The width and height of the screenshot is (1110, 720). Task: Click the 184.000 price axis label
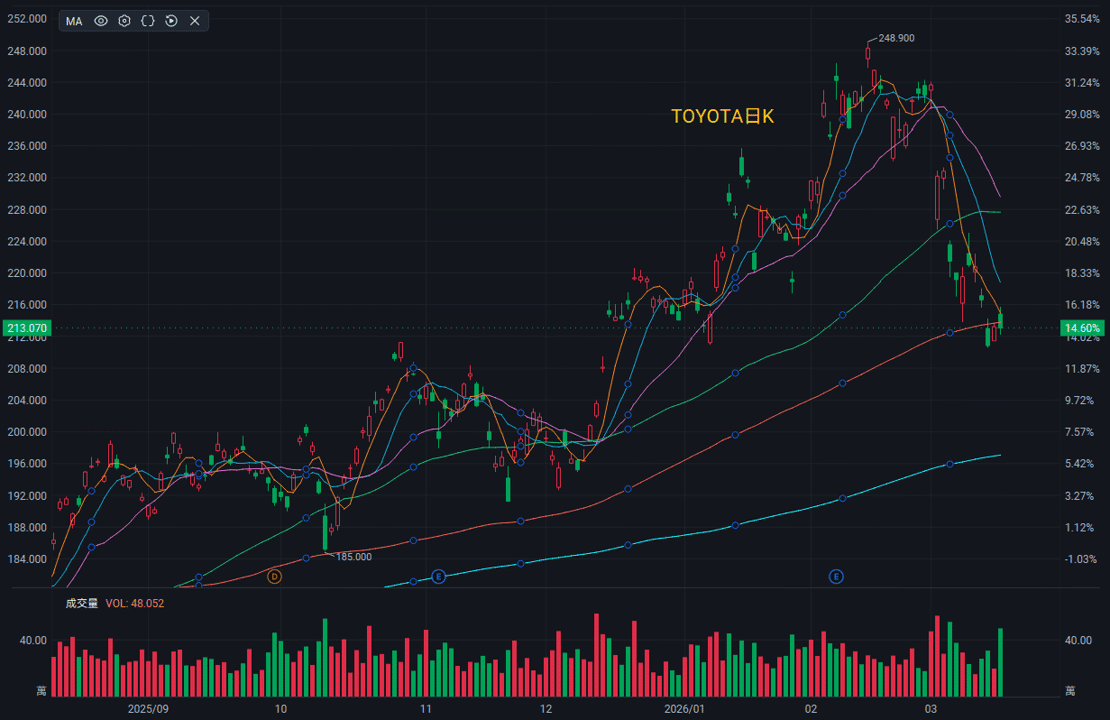pos(27,559)
